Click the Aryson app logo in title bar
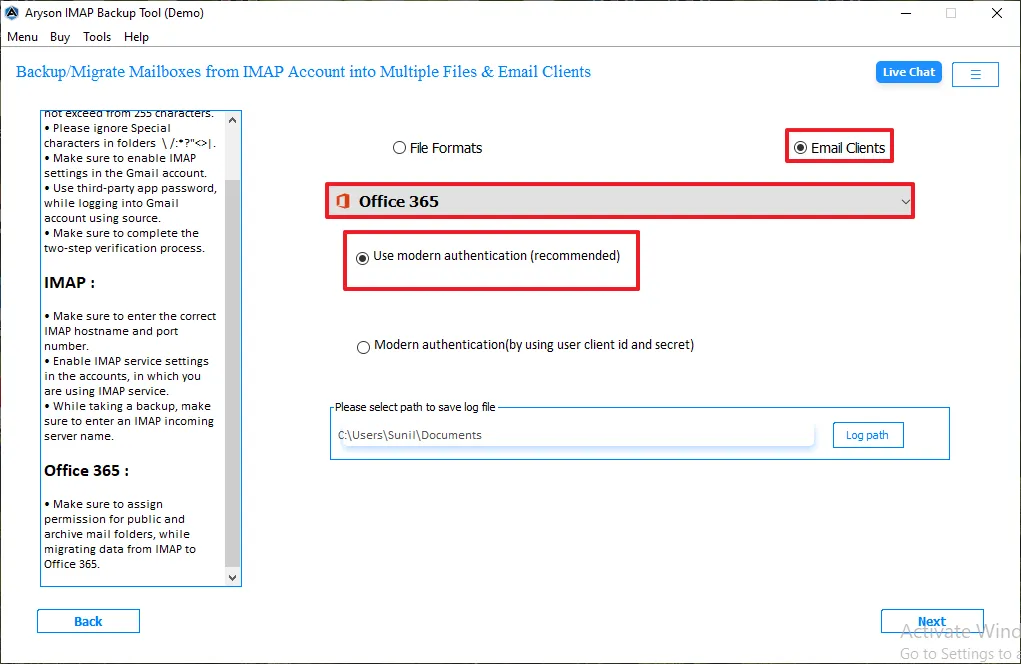 (x=12, y=12)
